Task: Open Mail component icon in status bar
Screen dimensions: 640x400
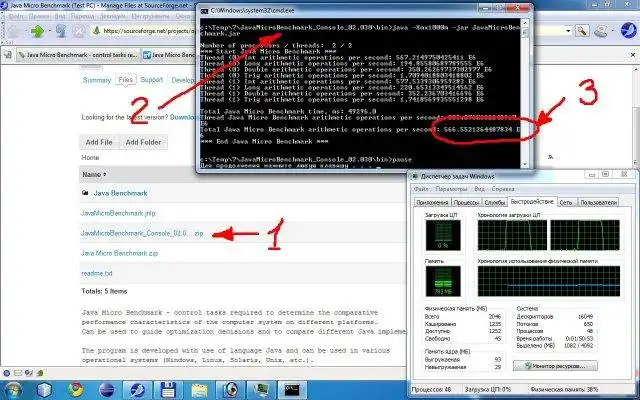Action: 18,373
